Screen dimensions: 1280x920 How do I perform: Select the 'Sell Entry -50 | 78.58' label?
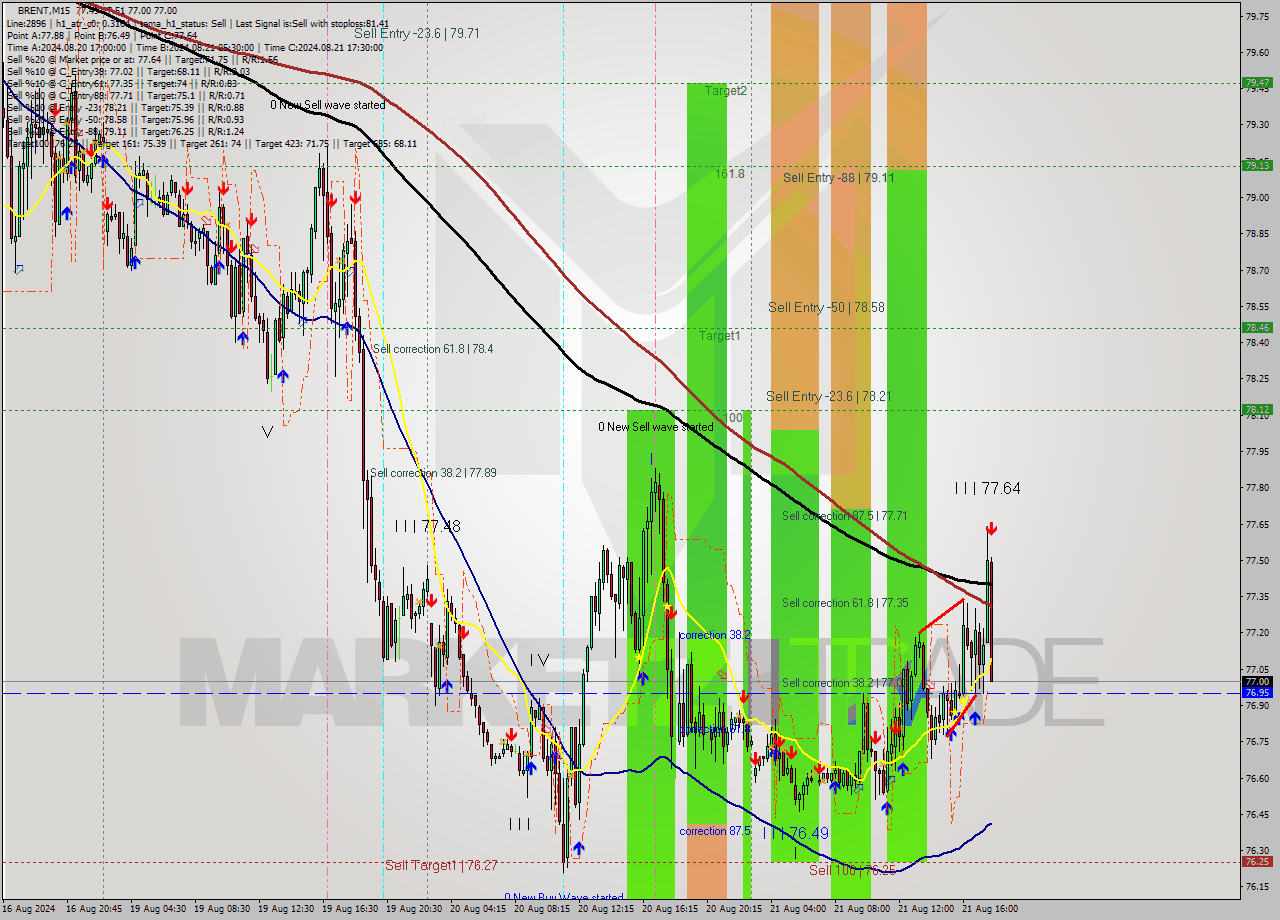pyautogui.click(x=826, y=307)
